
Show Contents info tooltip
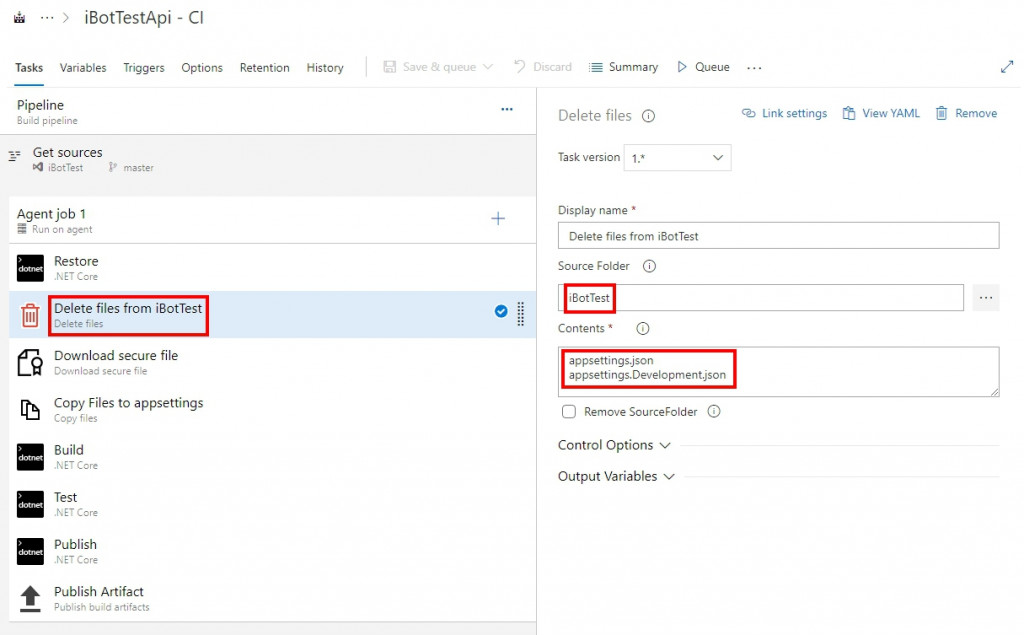tap(643, 329)
